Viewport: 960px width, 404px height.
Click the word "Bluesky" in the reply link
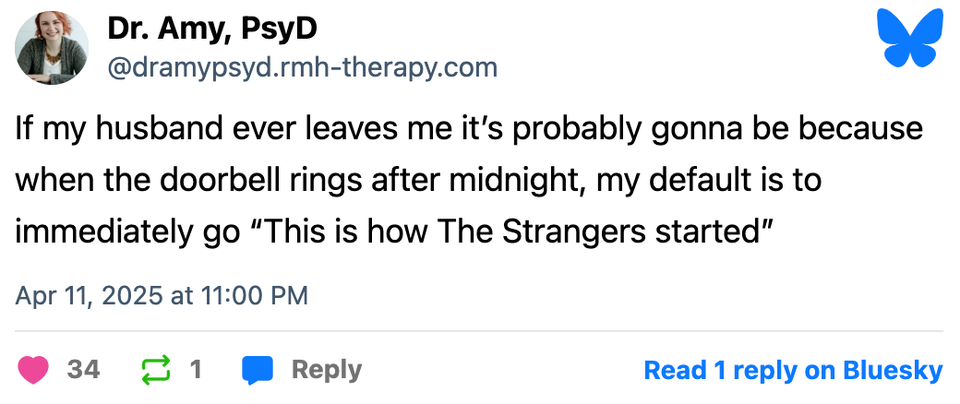892,370
